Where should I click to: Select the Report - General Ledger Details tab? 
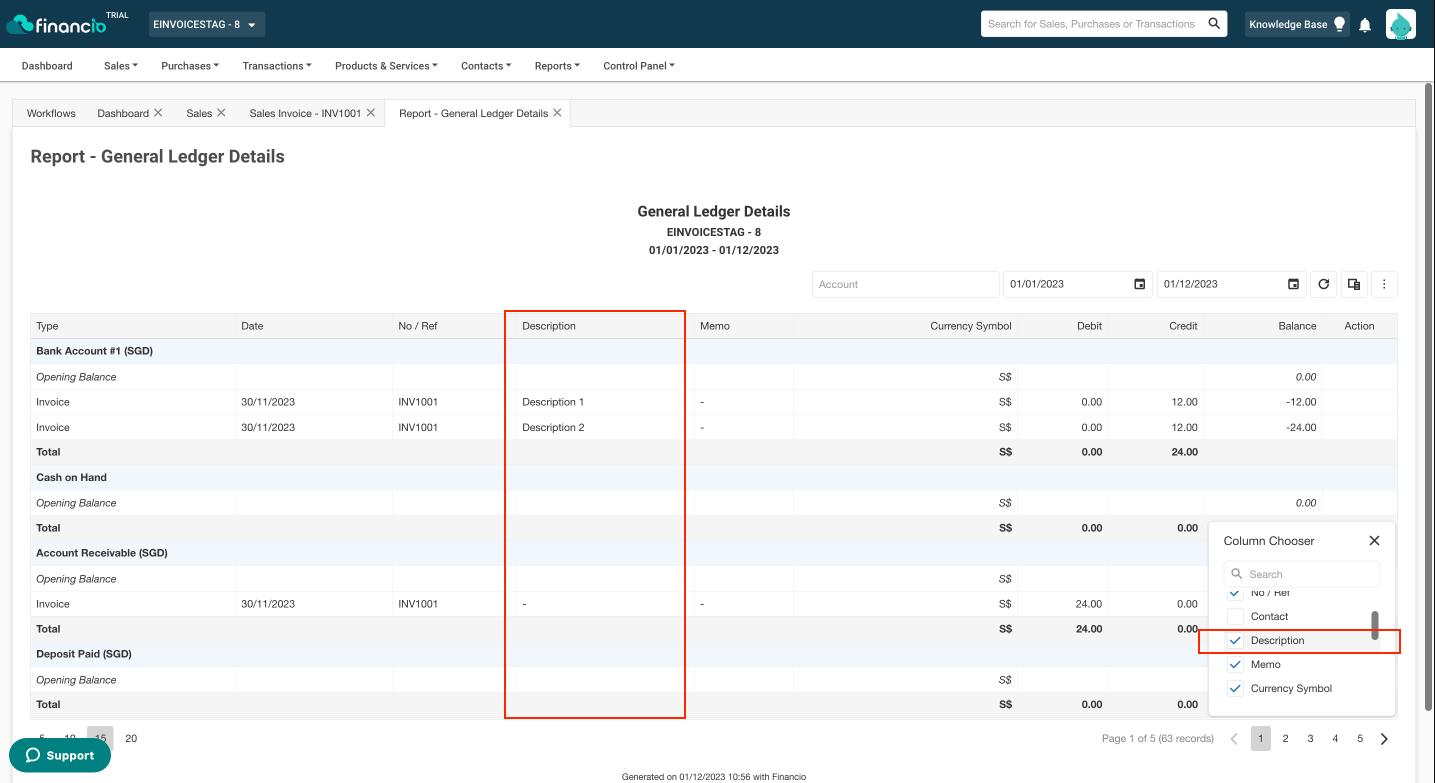(x=473, y=113)
